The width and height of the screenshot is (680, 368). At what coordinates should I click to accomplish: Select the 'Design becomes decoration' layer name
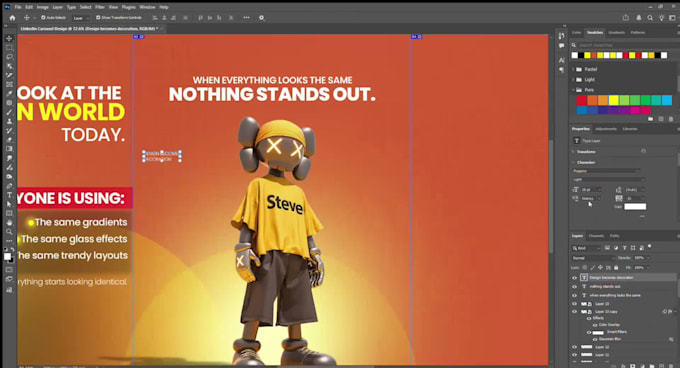coord(611,278)
